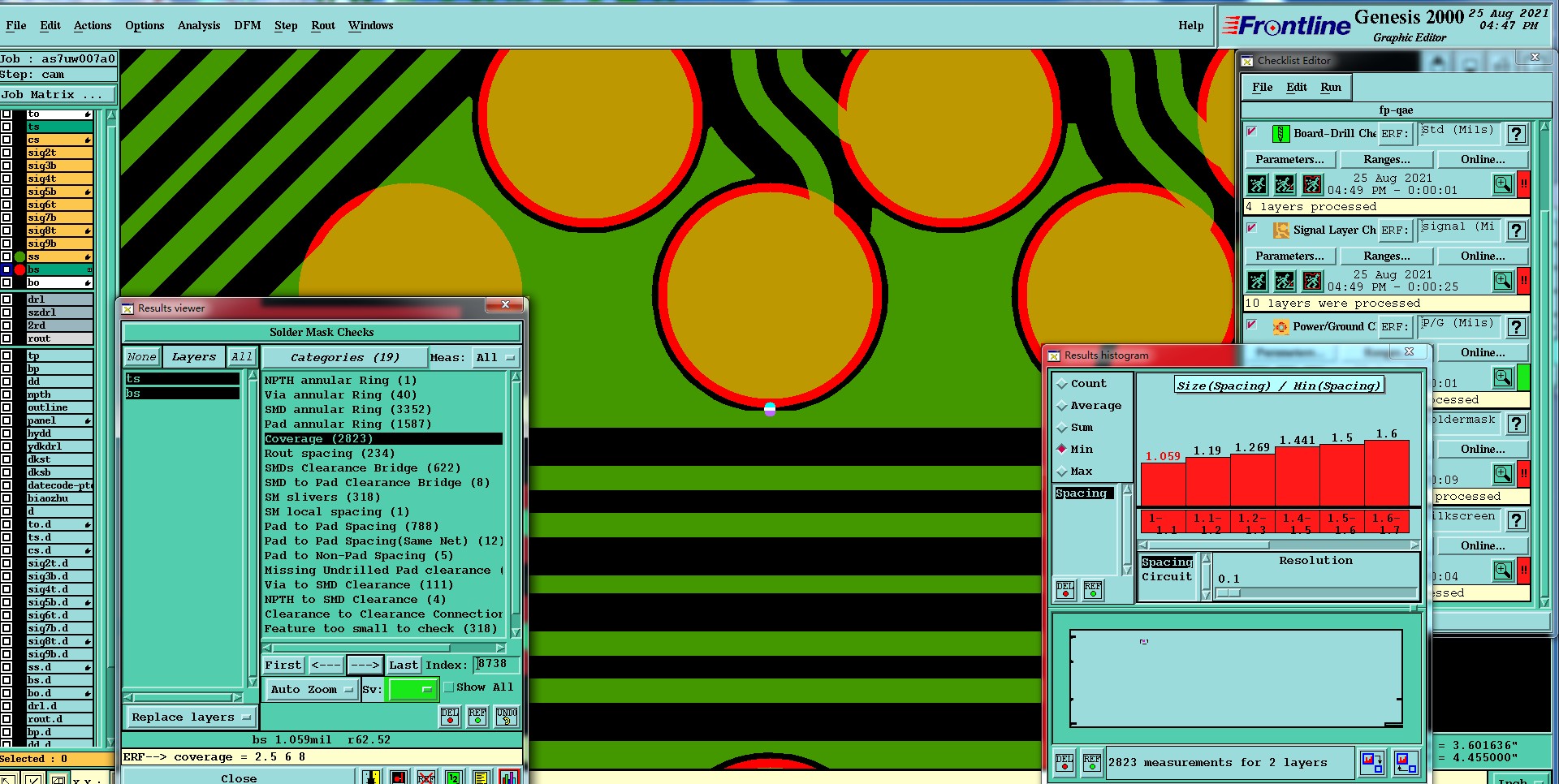This screenshot has height=784, width=1559.
Task: Enable Show All checkbox in Results viewer
Action: 448,687
